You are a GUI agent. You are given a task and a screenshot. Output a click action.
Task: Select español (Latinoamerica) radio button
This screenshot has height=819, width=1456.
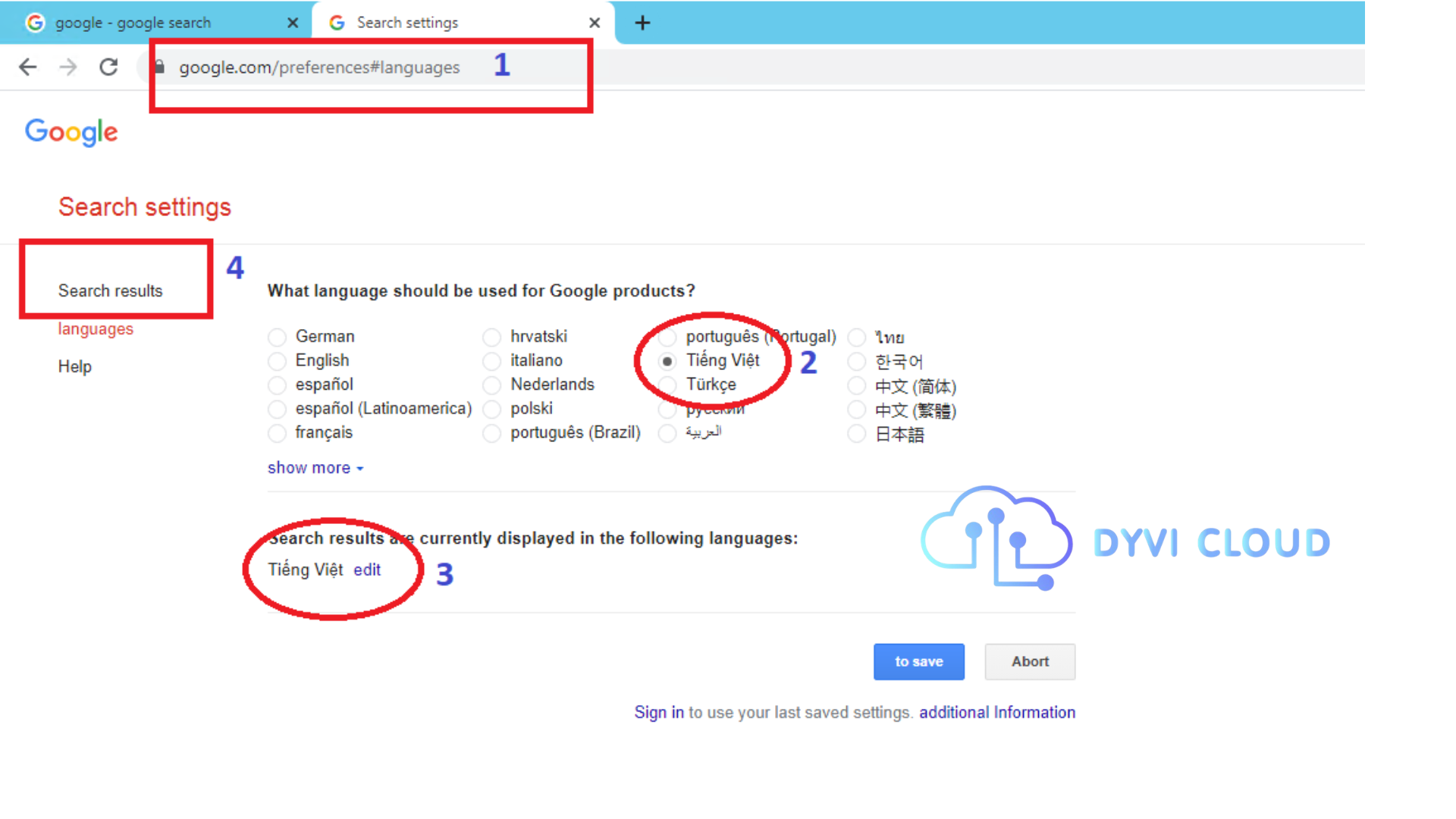(277, 409)
